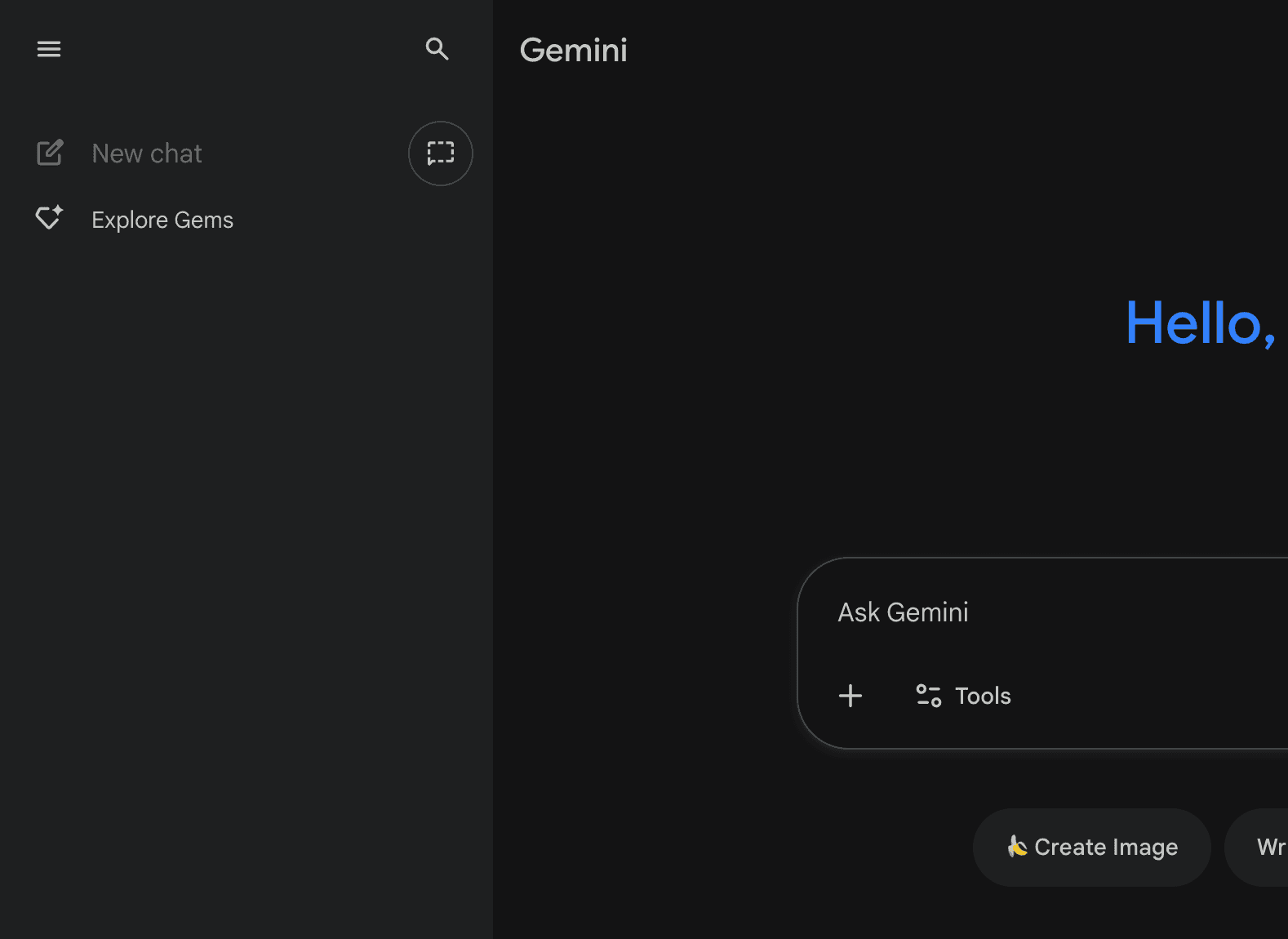Collapse the sidebar using the hamburger menu icon
The image size is (1288, 939).
point(49,49)
